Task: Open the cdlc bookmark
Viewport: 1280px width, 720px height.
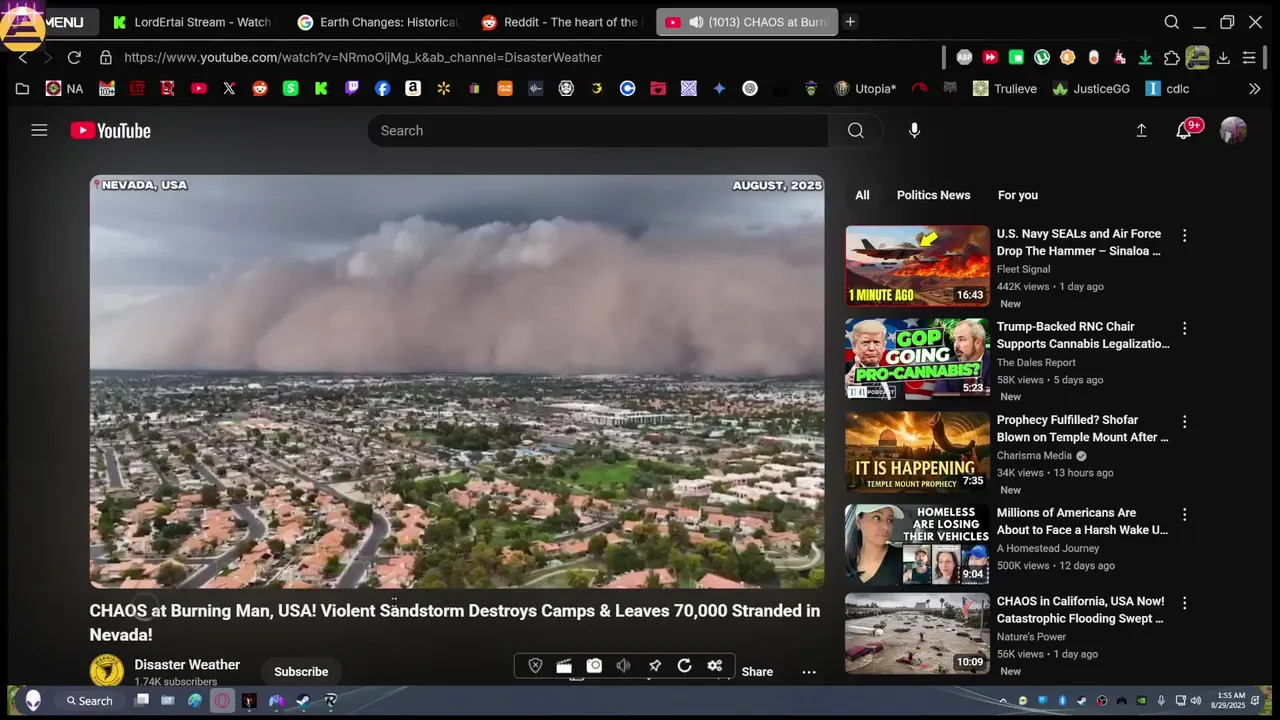Action: pos(1167,88)
